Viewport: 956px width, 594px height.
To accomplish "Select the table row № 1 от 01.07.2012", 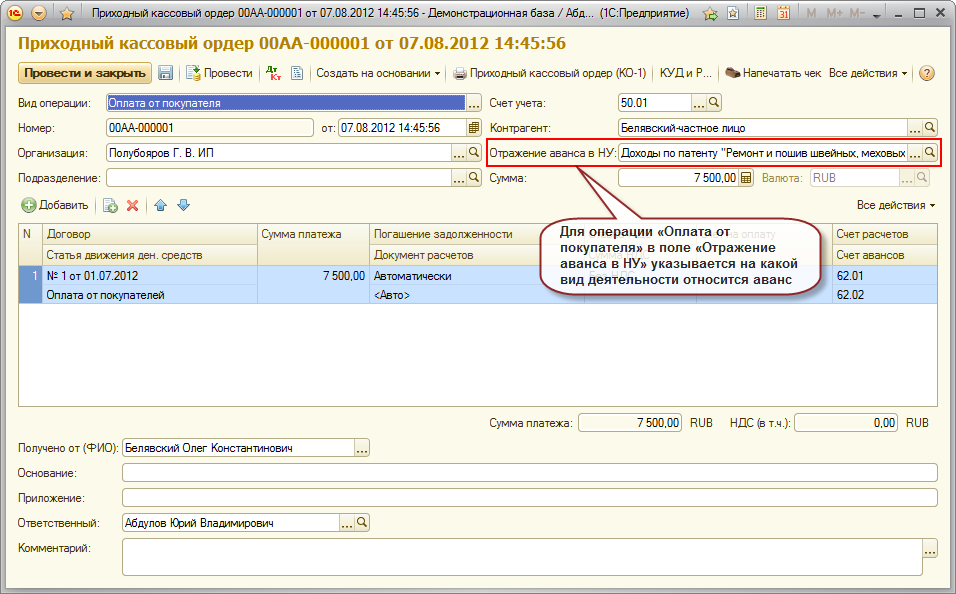I will tap(150, 275).
